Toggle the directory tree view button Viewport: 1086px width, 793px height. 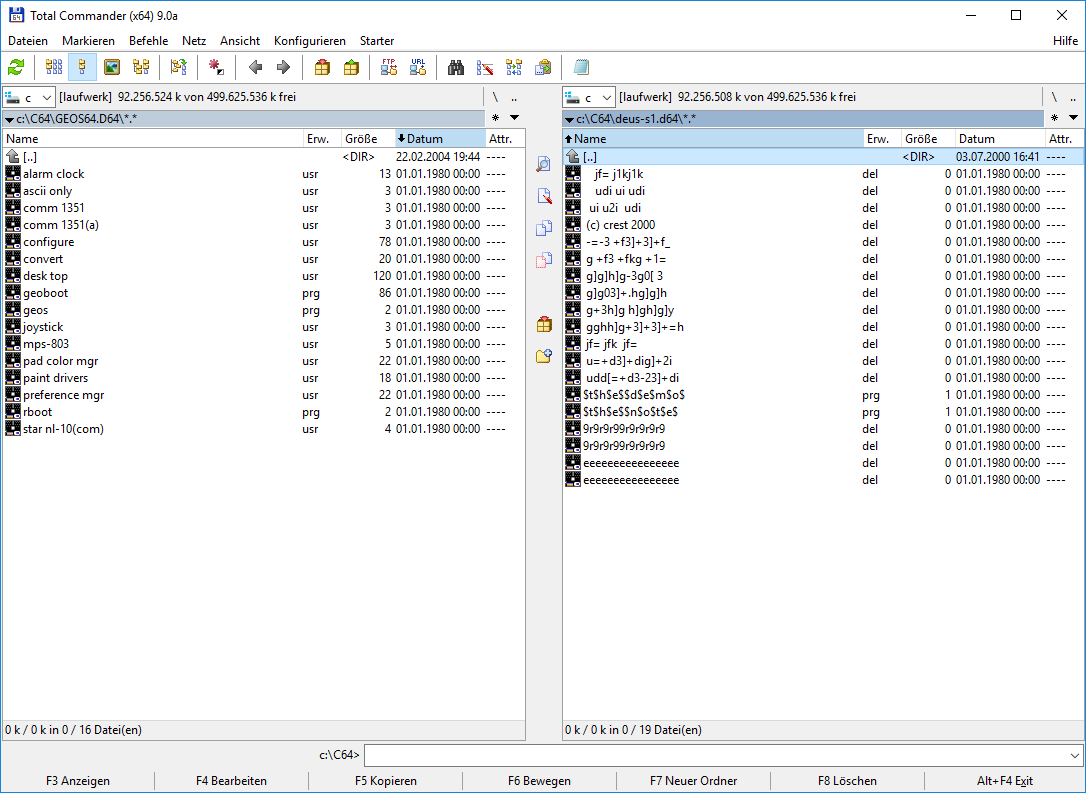click(141, 67)
